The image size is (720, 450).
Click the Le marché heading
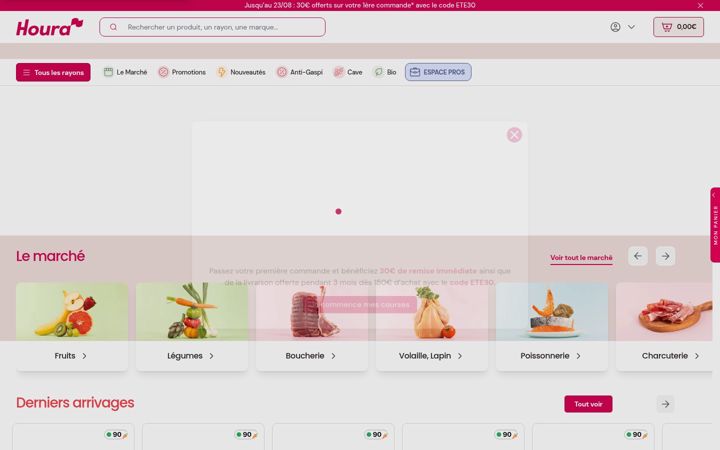coord(51,256)
